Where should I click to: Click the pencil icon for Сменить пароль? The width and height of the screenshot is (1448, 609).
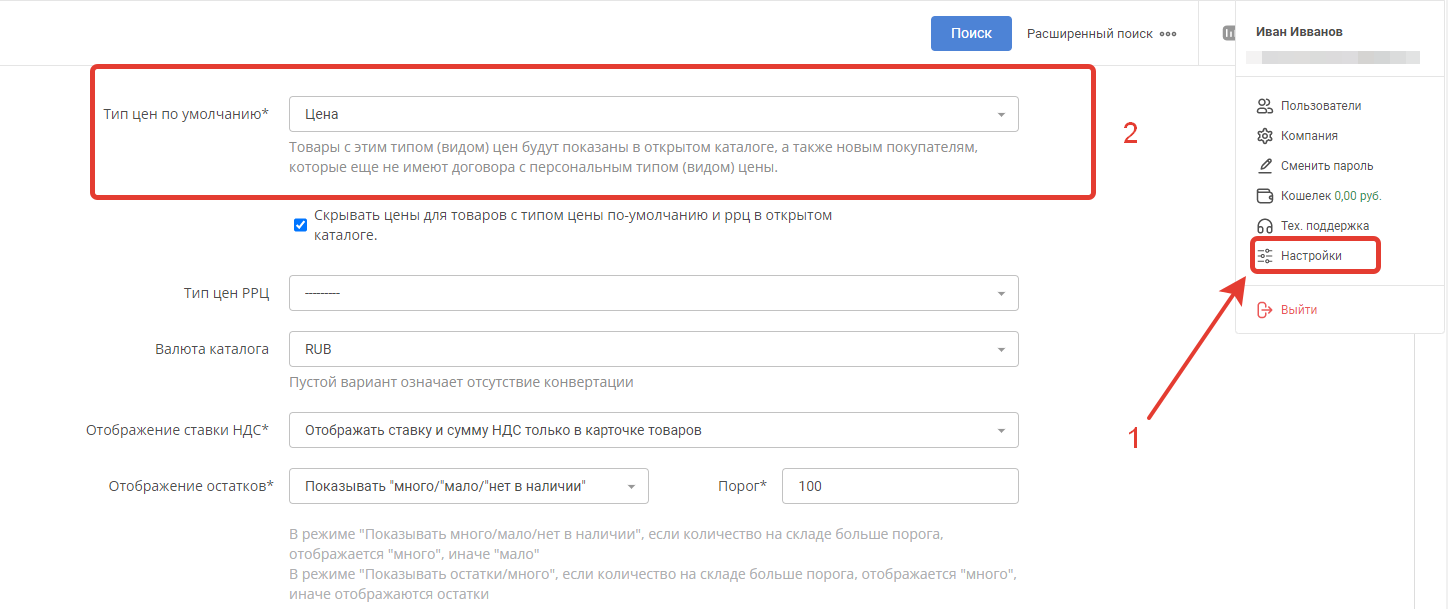(1265, 166)
